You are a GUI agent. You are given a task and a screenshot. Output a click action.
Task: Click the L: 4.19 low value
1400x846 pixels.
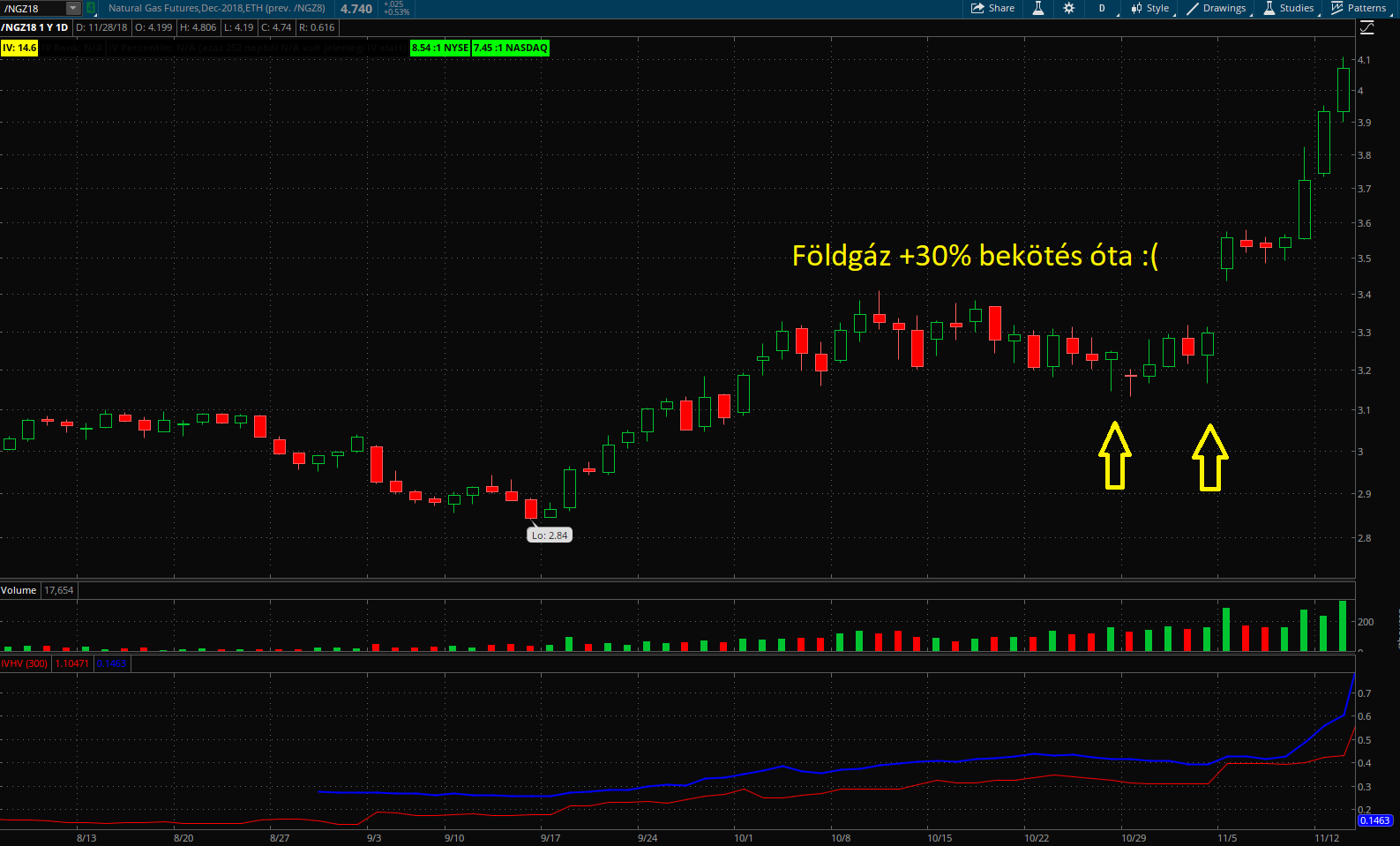pos(239,27)
